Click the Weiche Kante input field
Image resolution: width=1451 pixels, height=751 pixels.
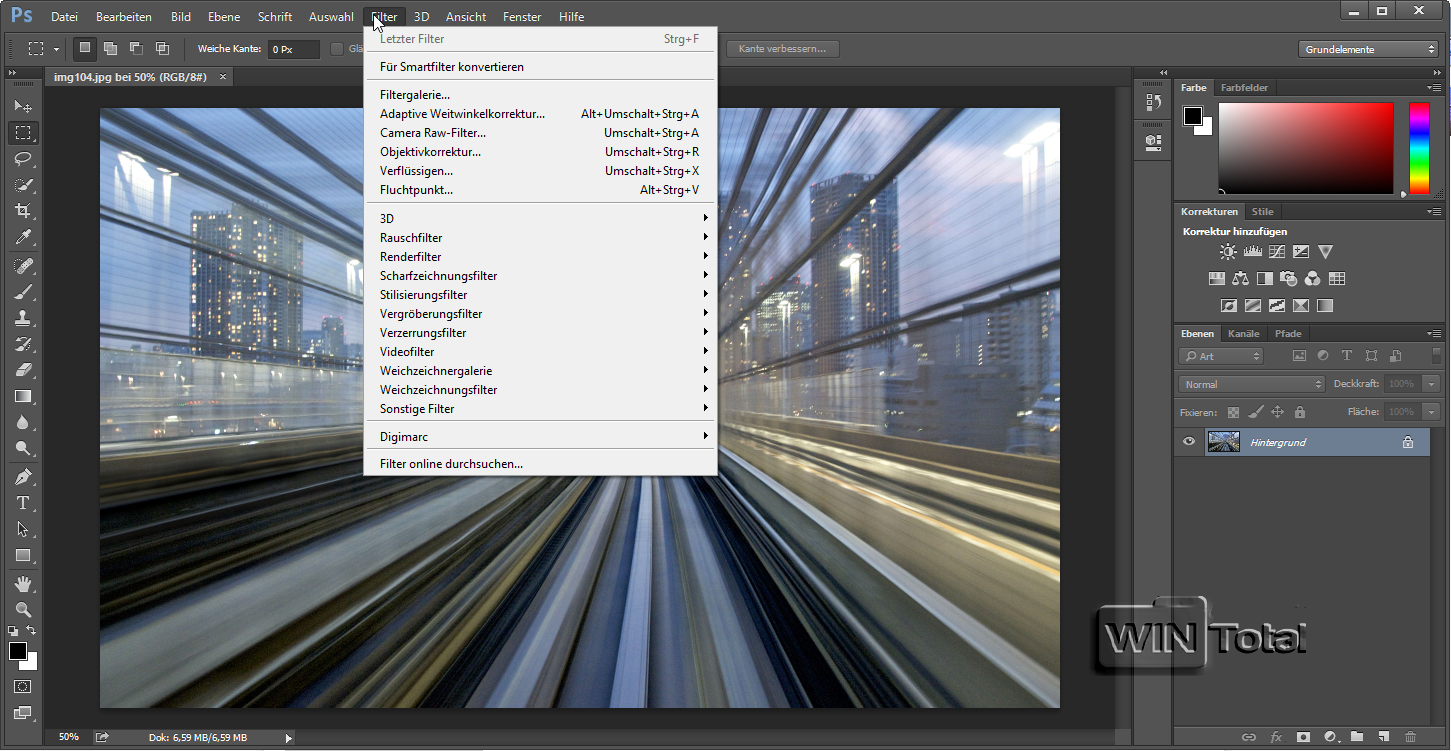point(293,49)
